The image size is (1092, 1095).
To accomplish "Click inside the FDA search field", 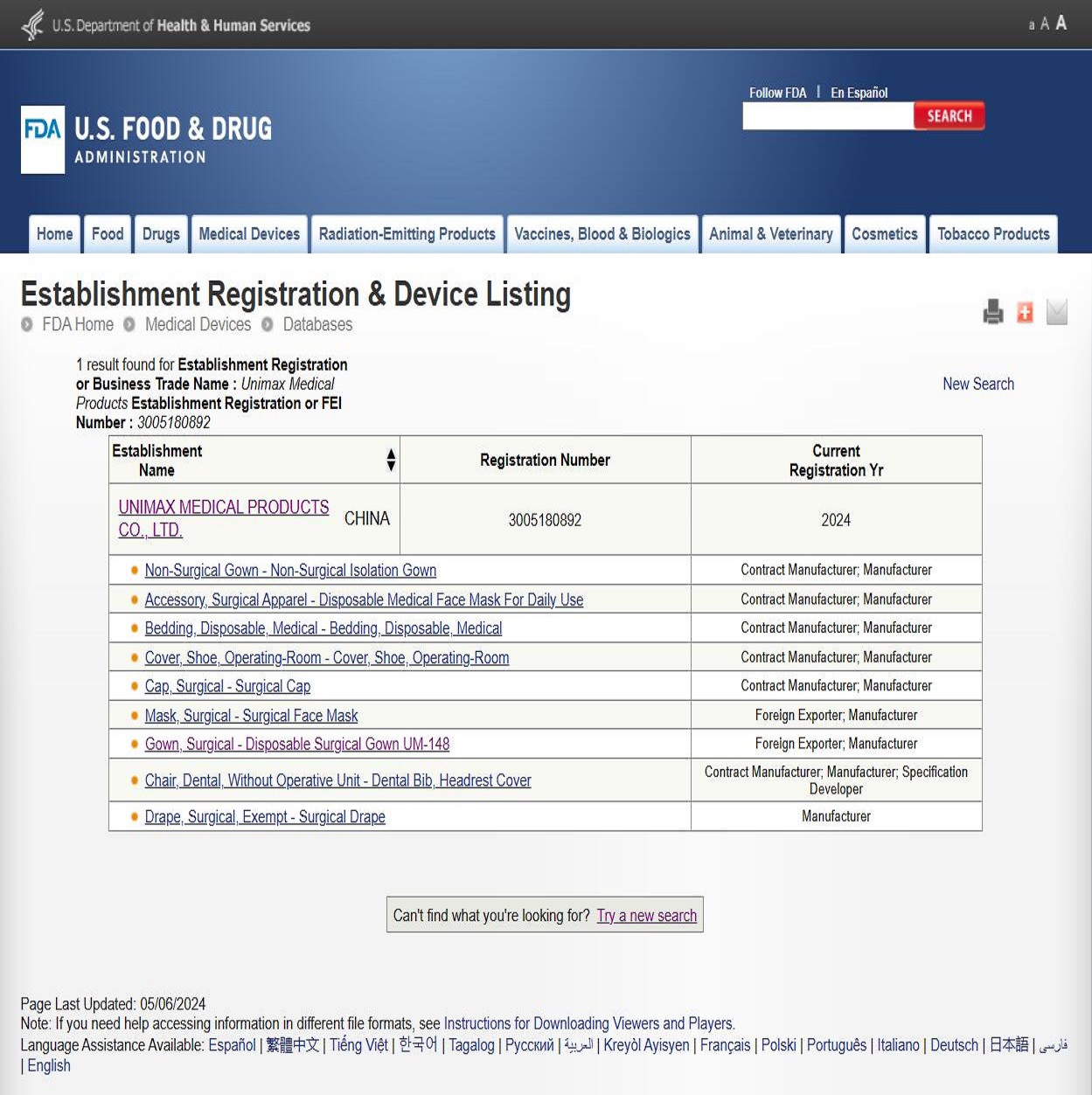I will tap(827, 116).
